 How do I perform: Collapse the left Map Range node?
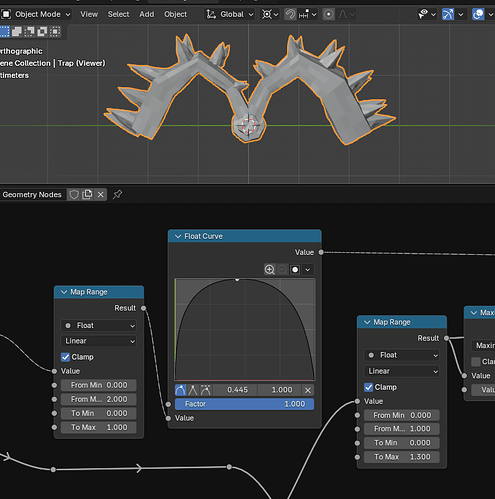pos(64,292)
